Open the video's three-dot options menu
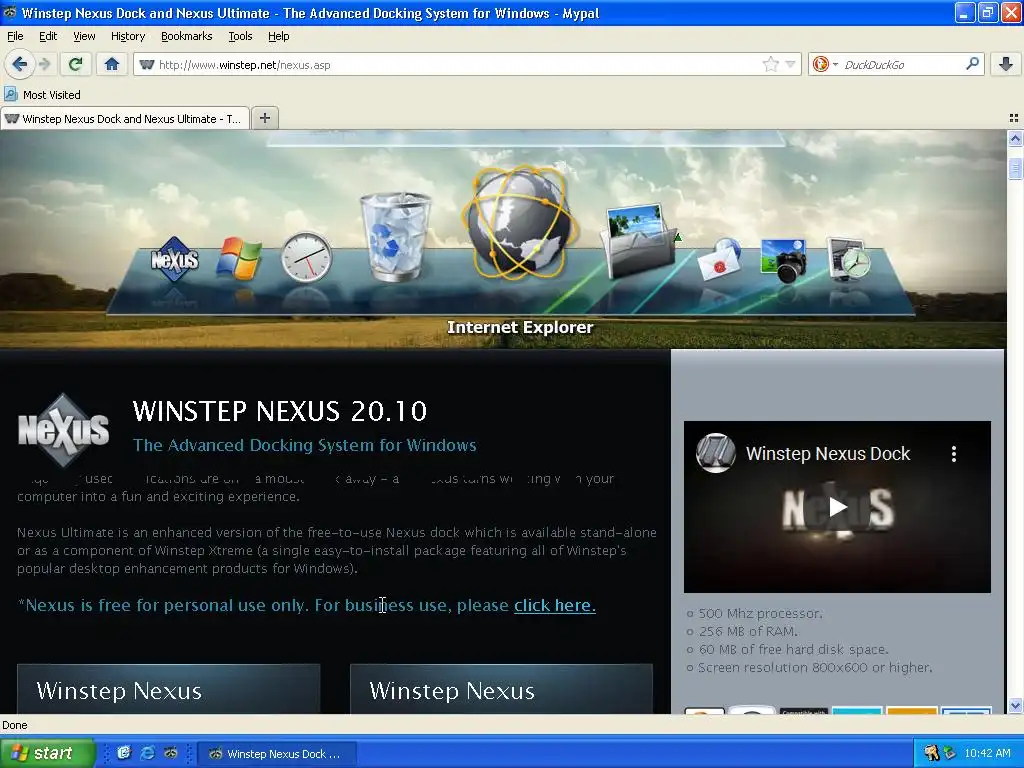The width and height of the screenshot is (1024, 768). click(953, 454)
